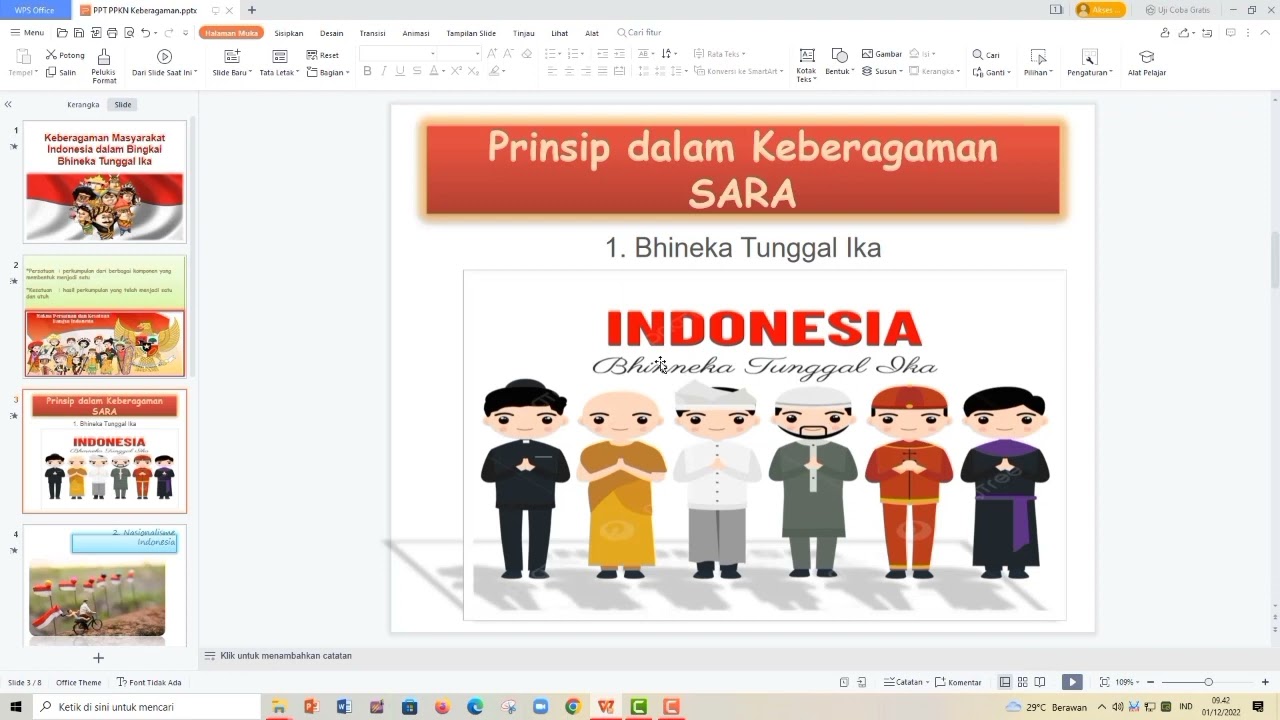This screenshot has width=1280, height=720.
Task: Click the Salin (copy) tool
Action: coord(61,72)
